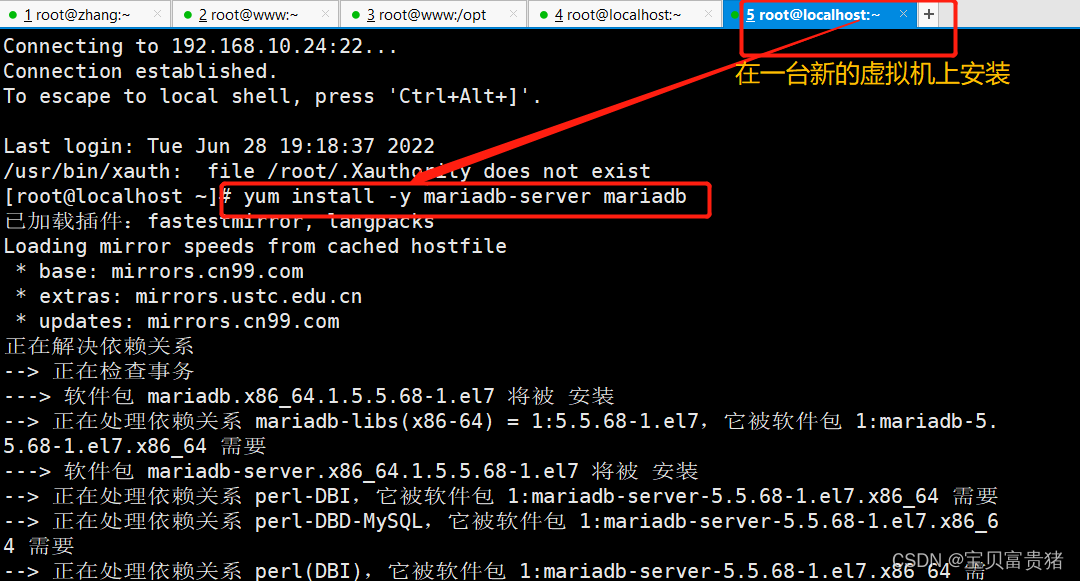Click 'Connecting to 192.168.10.24:22...' line
The height and width of the screenshot is (581, 1080).
pyautogui.click(x=200, y=46)
